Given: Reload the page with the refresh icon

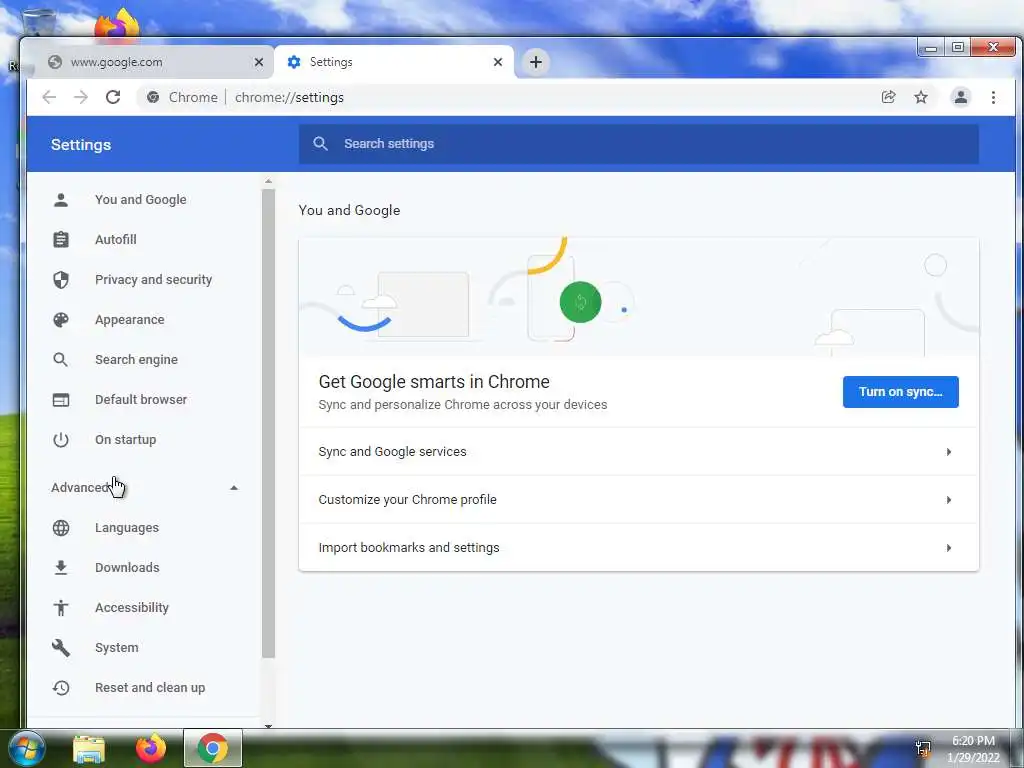Looking at the screenshot, I should [x=113, y=97].
